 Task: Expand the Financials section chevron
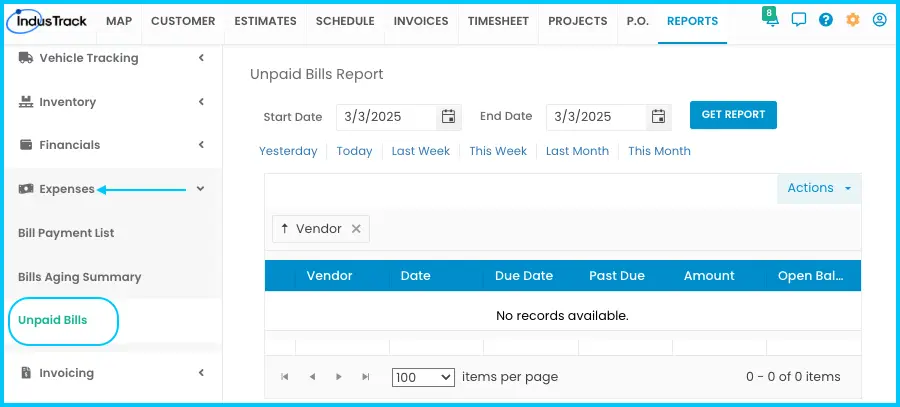[x=201, y=145]
